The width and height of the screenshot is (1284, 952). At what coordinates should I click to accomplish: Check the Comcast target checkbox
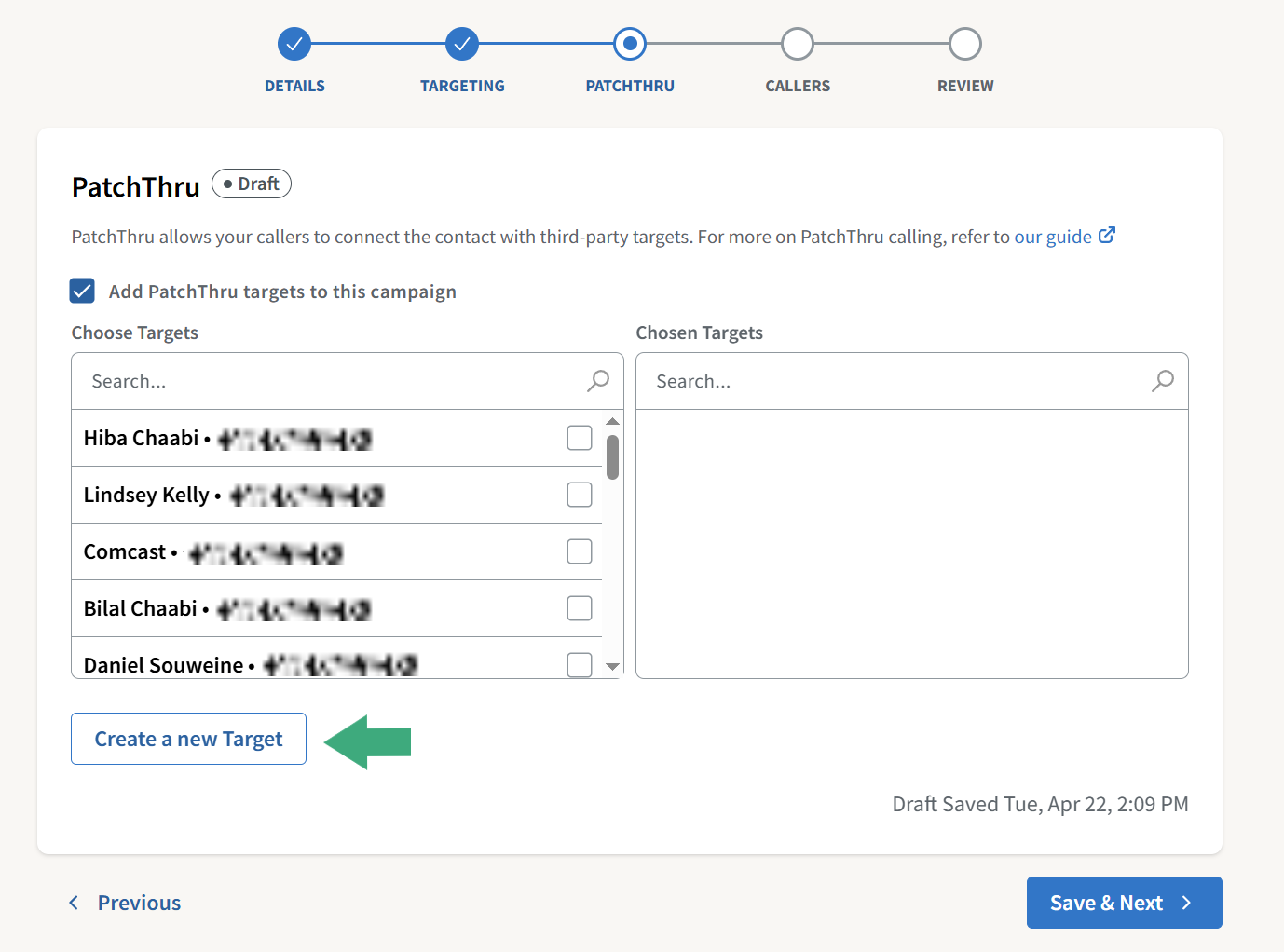(580, 551)
